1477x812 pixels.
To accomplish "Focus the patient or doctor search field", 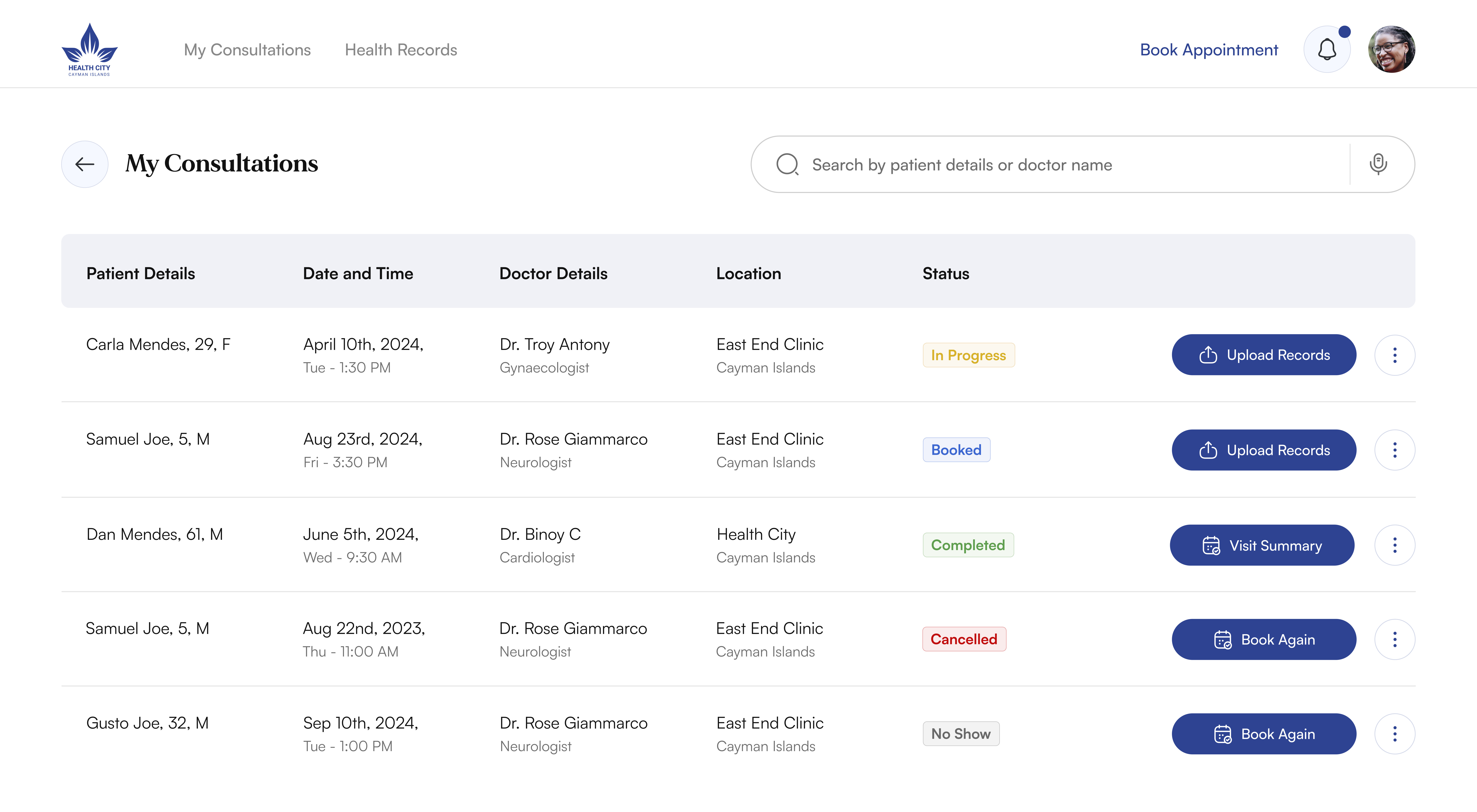I will (x=1083, y=164).
